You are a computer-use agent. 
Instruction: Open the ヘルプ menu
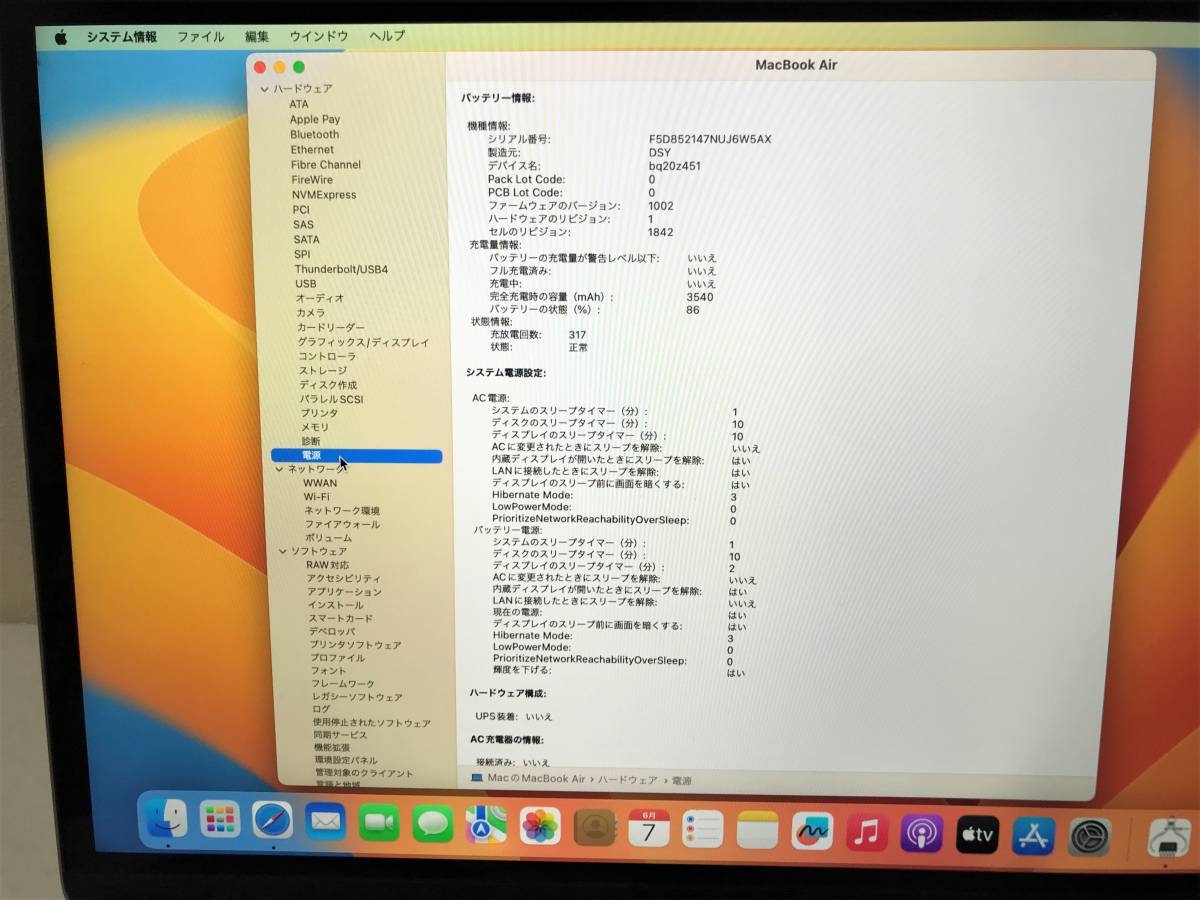[x=387, y=36]
